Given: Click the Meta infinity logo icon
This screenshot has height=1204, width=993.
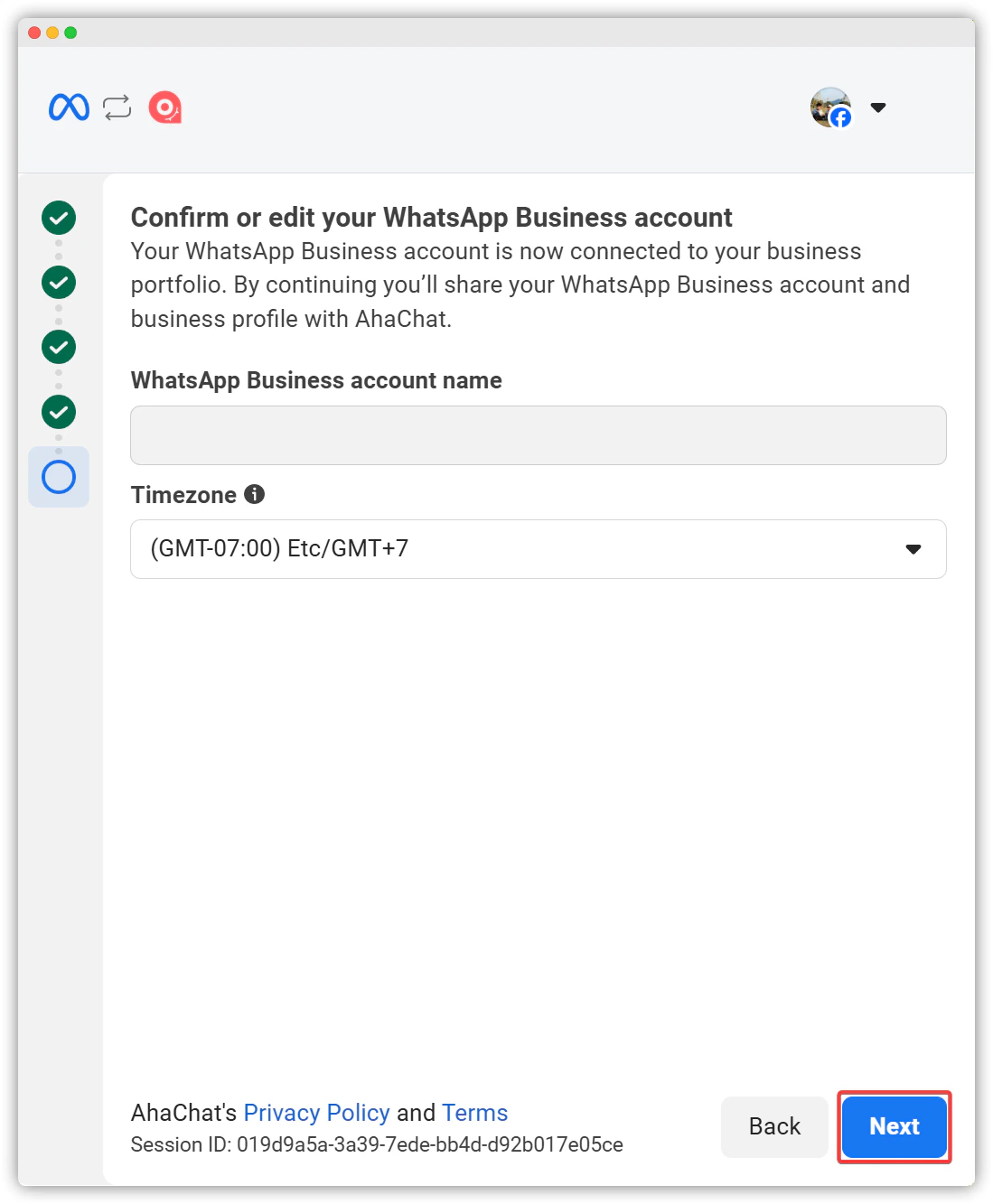Looking at the screenshot, I should click(69, 107).
